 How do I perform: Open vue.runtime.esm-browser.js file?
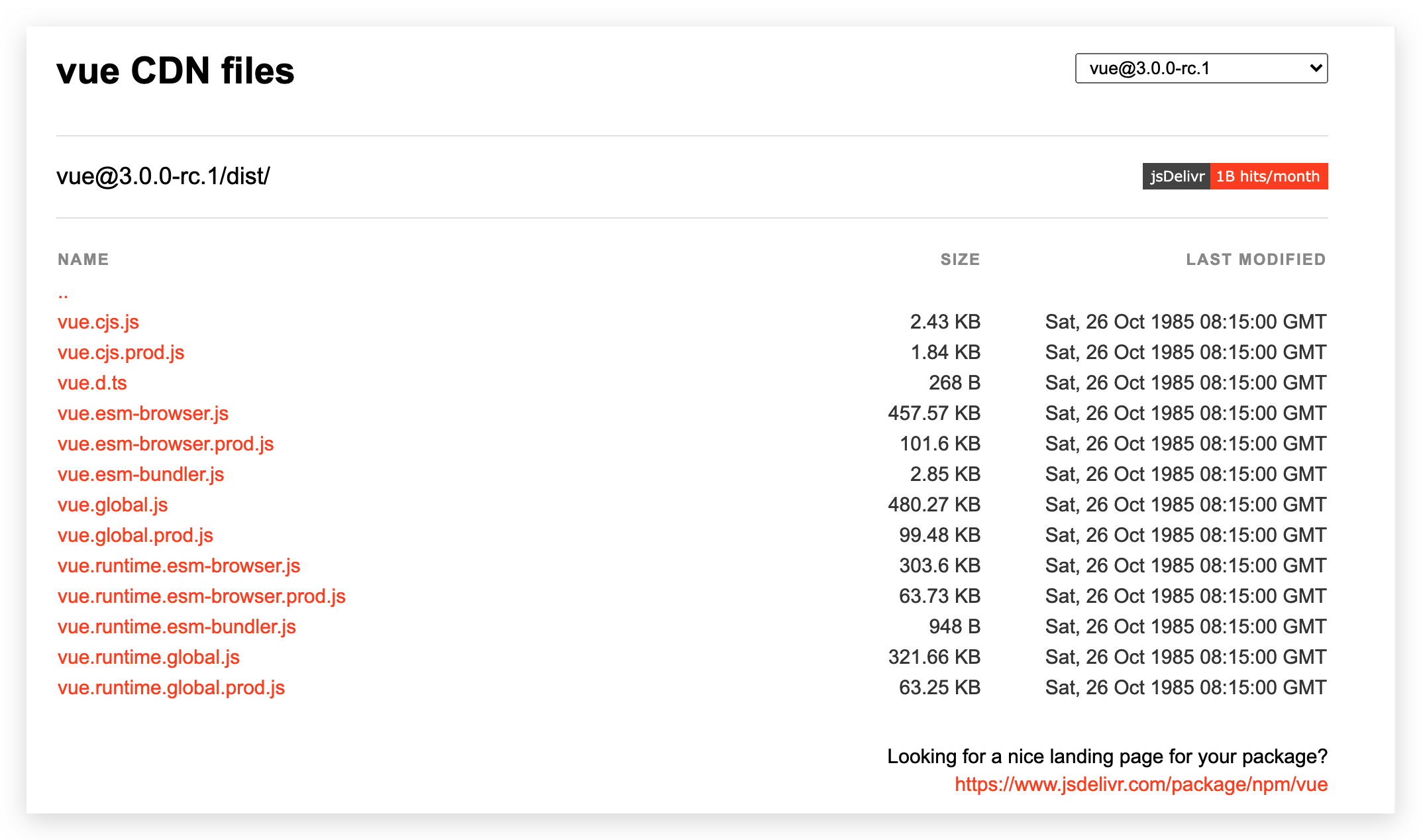179,566
